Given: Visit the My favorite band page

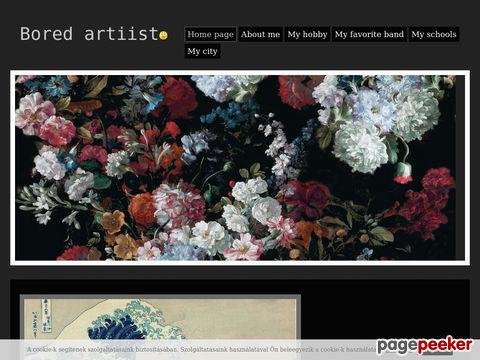Looking at the screenshot, I should click(x=369, y=34).
